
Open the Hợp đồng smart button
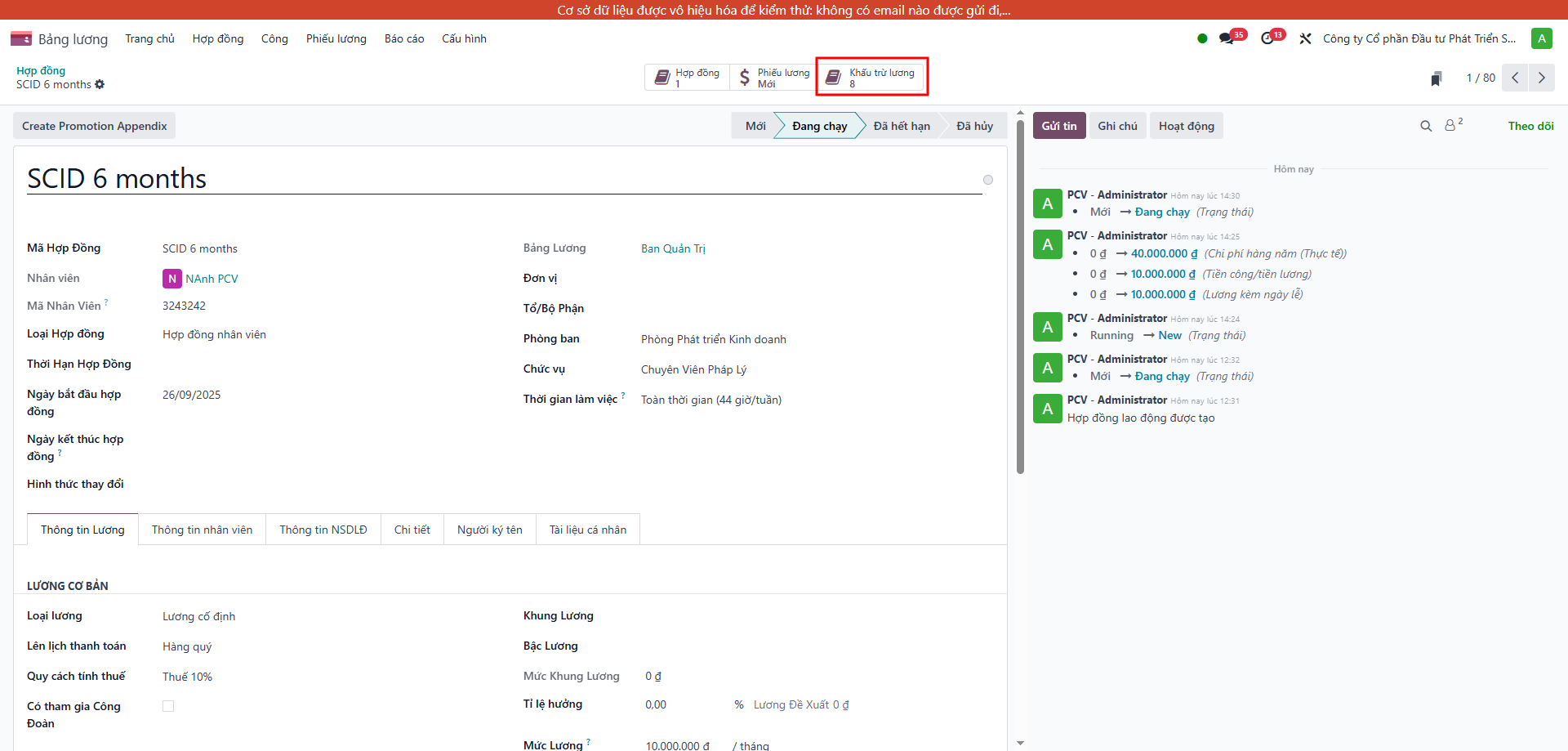687,78
